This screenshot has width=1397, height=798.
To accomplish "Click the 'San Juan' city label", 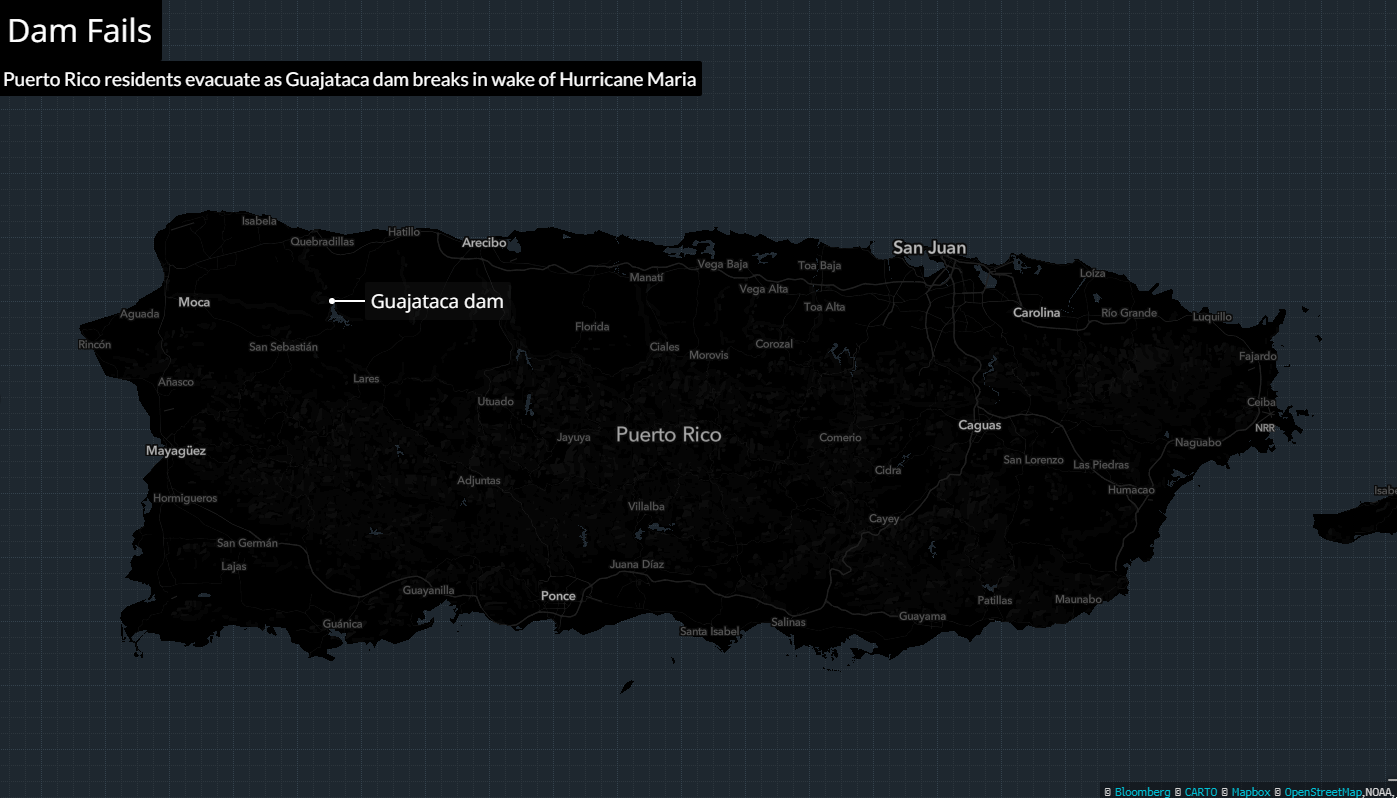I will (930, 247).
